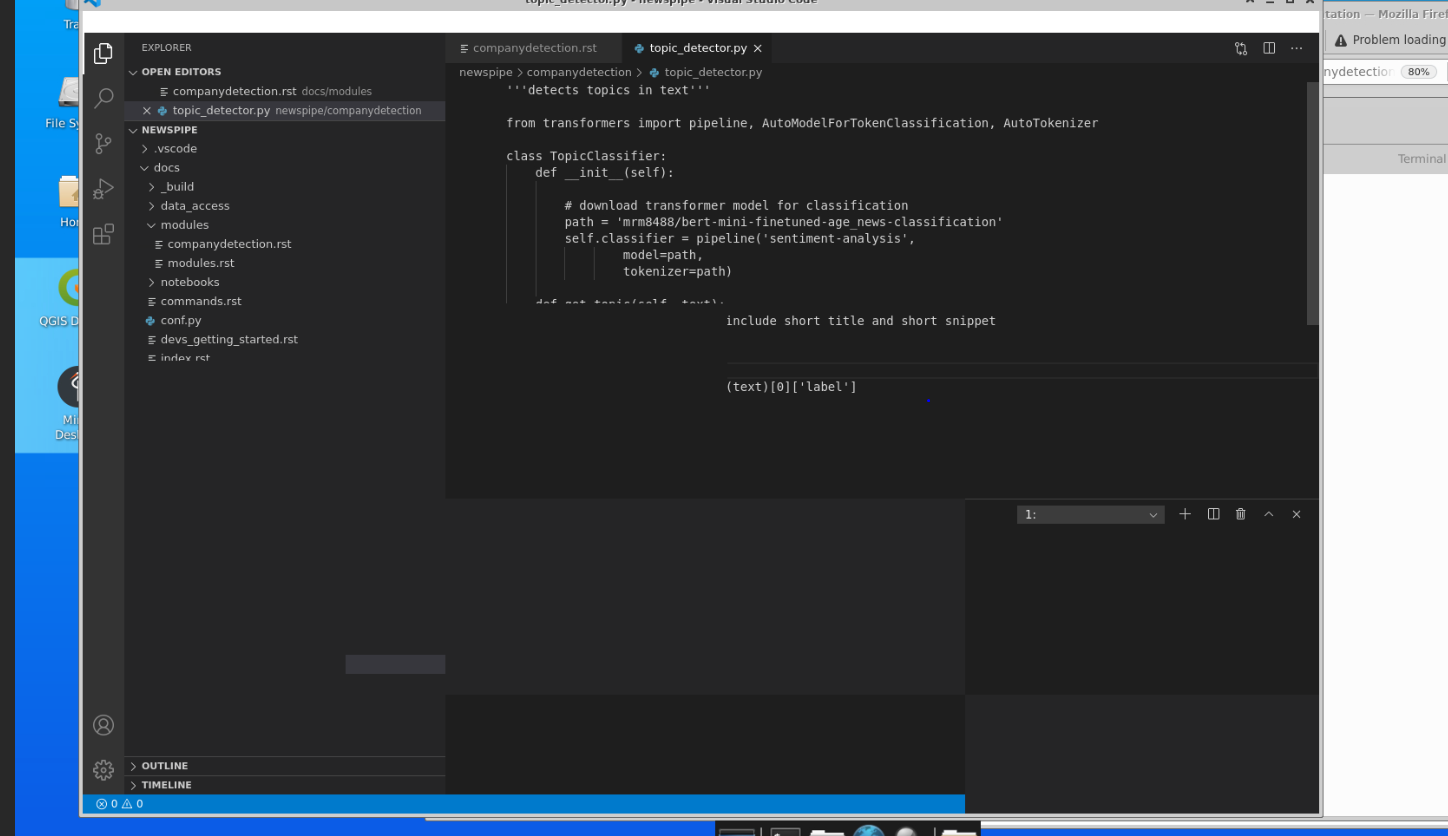Close the topic_detector.py editor tab
1448x836 pixels.
(757, 48)
